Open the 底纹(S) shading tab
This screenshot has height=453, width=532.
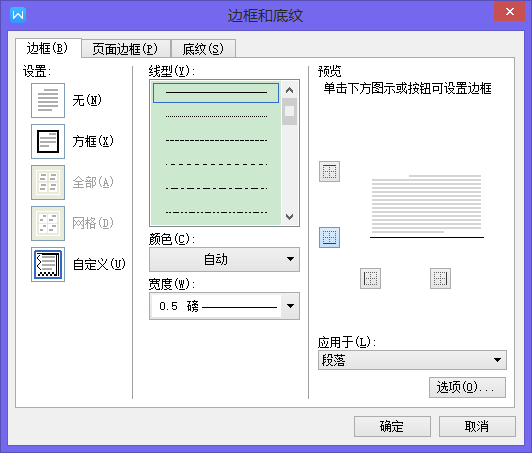click(203, 49)
